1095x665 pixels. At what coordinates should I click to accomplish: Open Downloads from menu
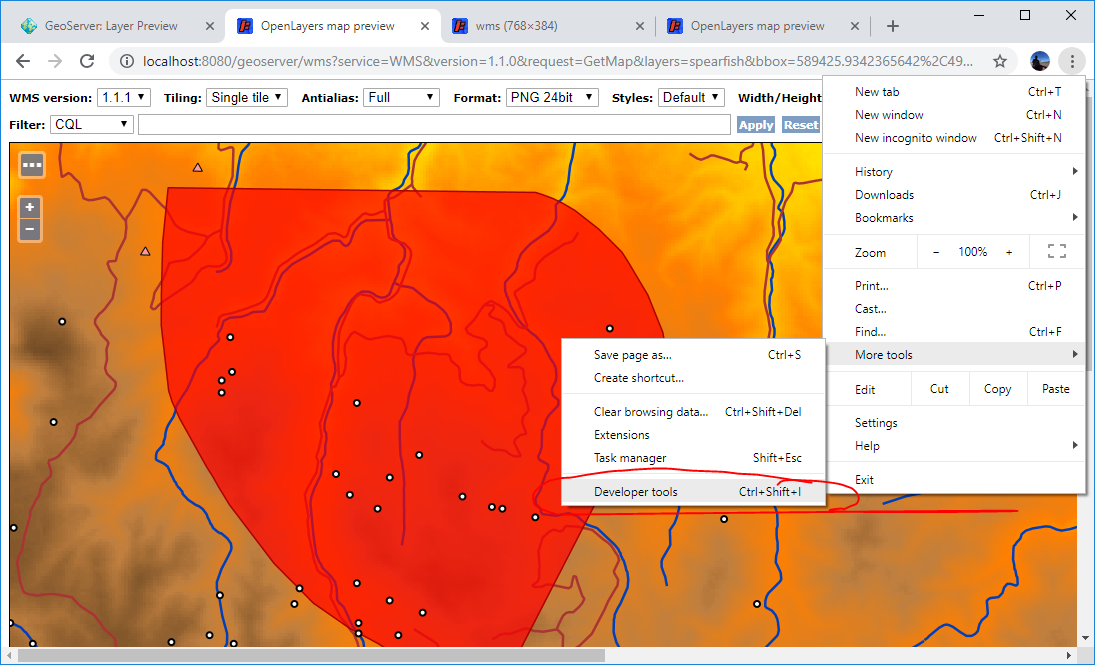(x=954, y=194)
